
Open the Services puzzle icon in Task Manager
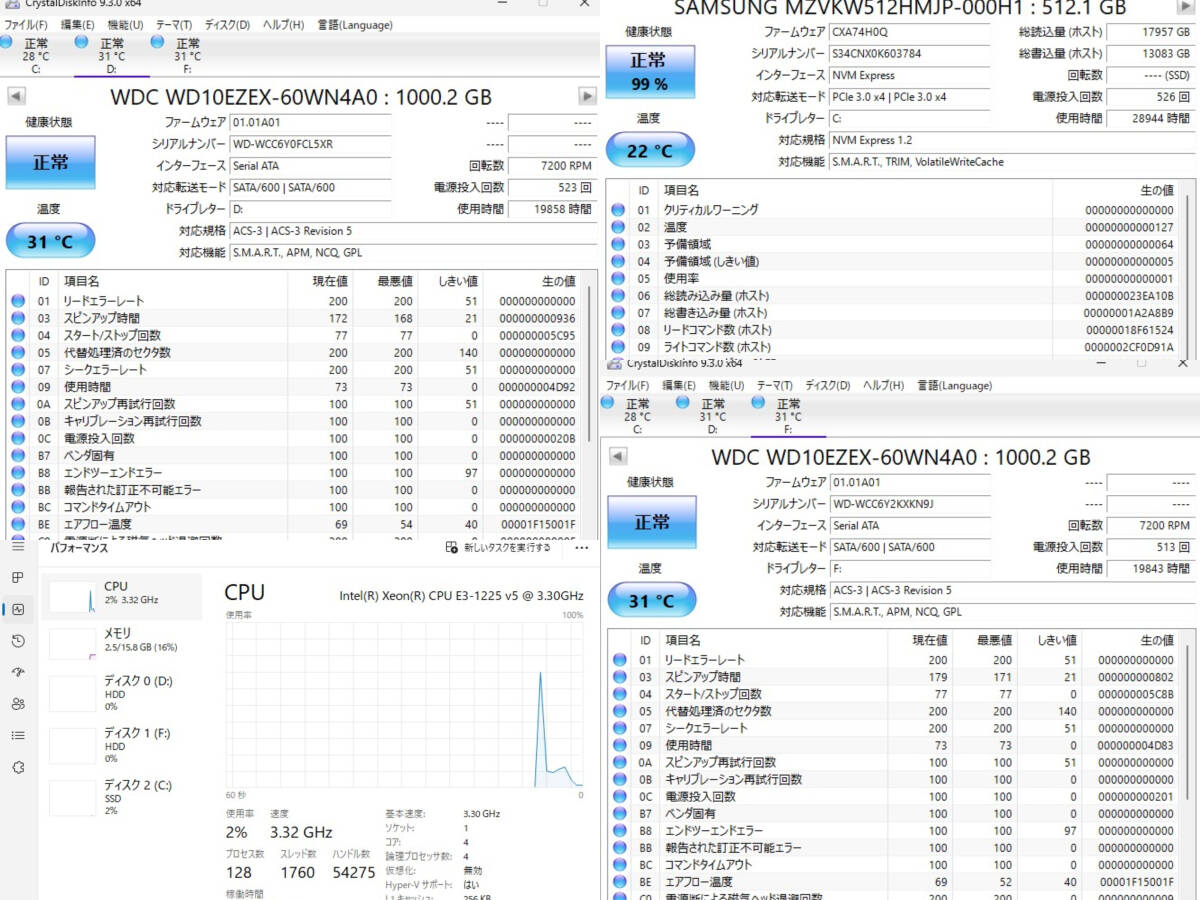click(17, 767)
